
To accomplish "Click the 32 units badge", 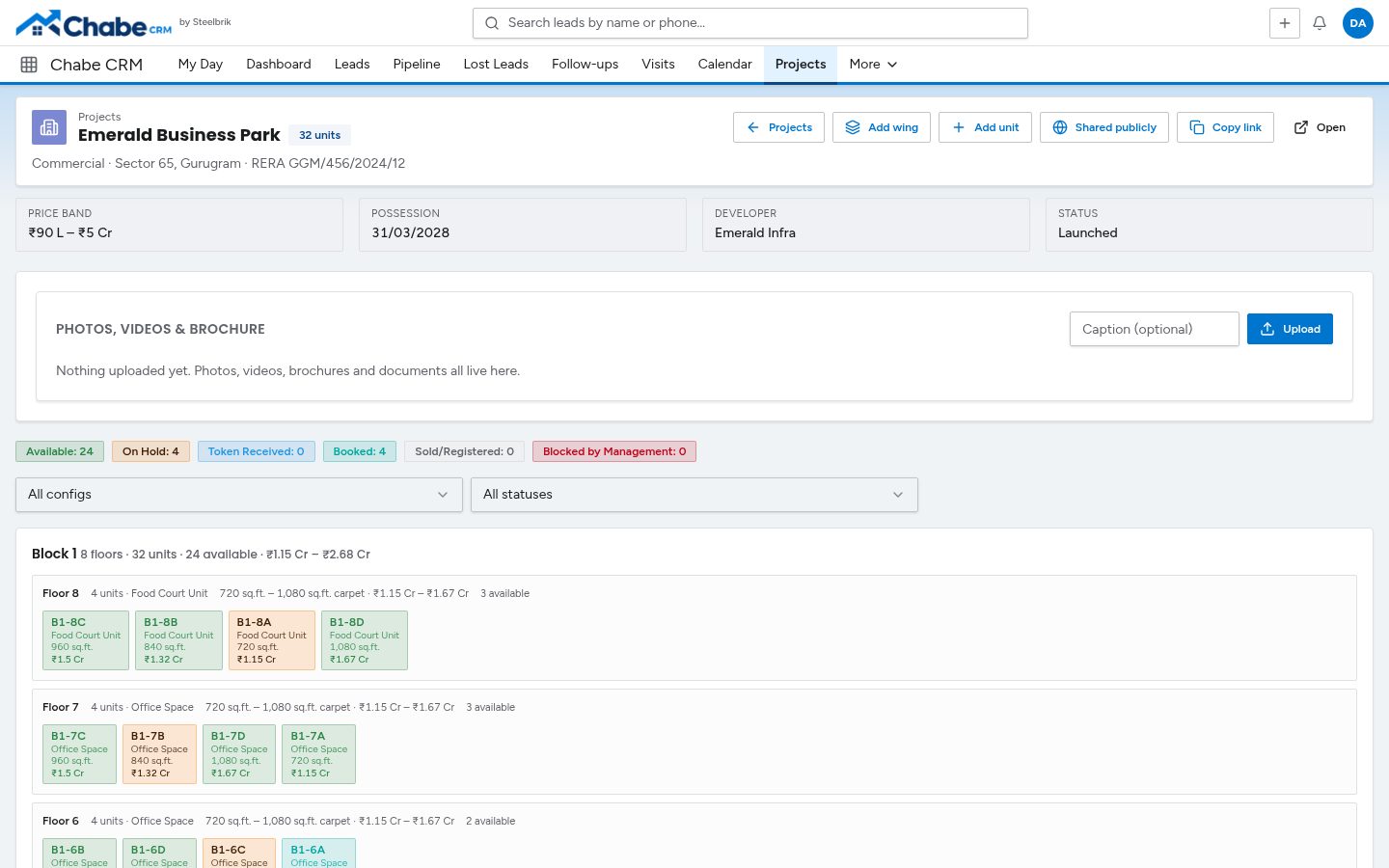I will (320, 135).
